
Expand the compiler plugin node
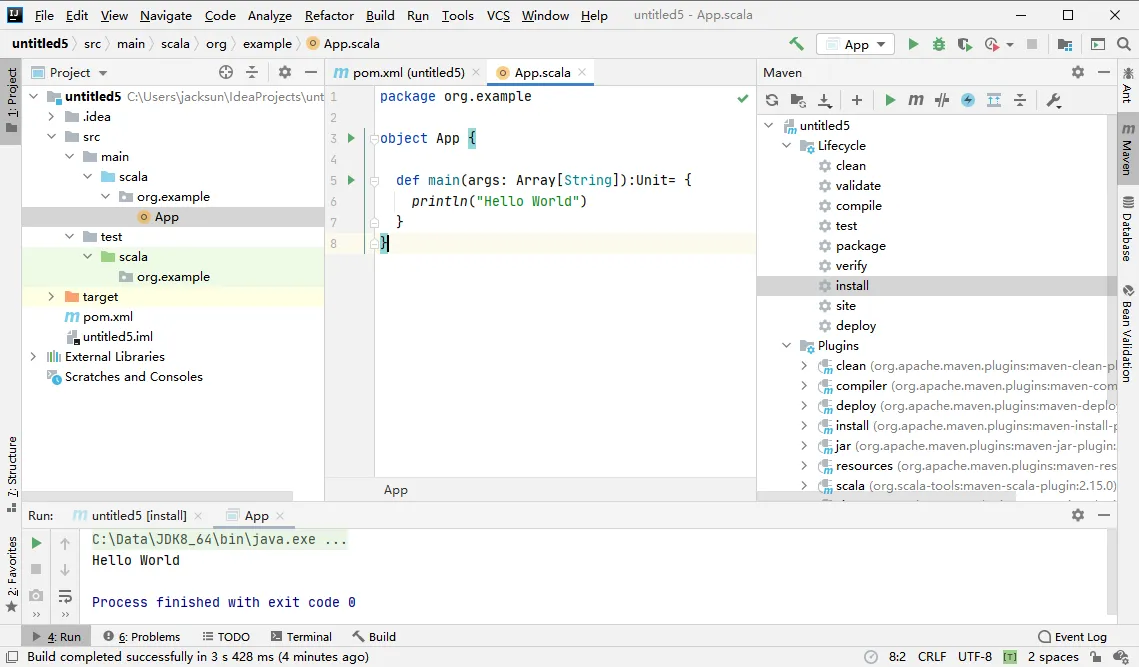pos(804,386)
